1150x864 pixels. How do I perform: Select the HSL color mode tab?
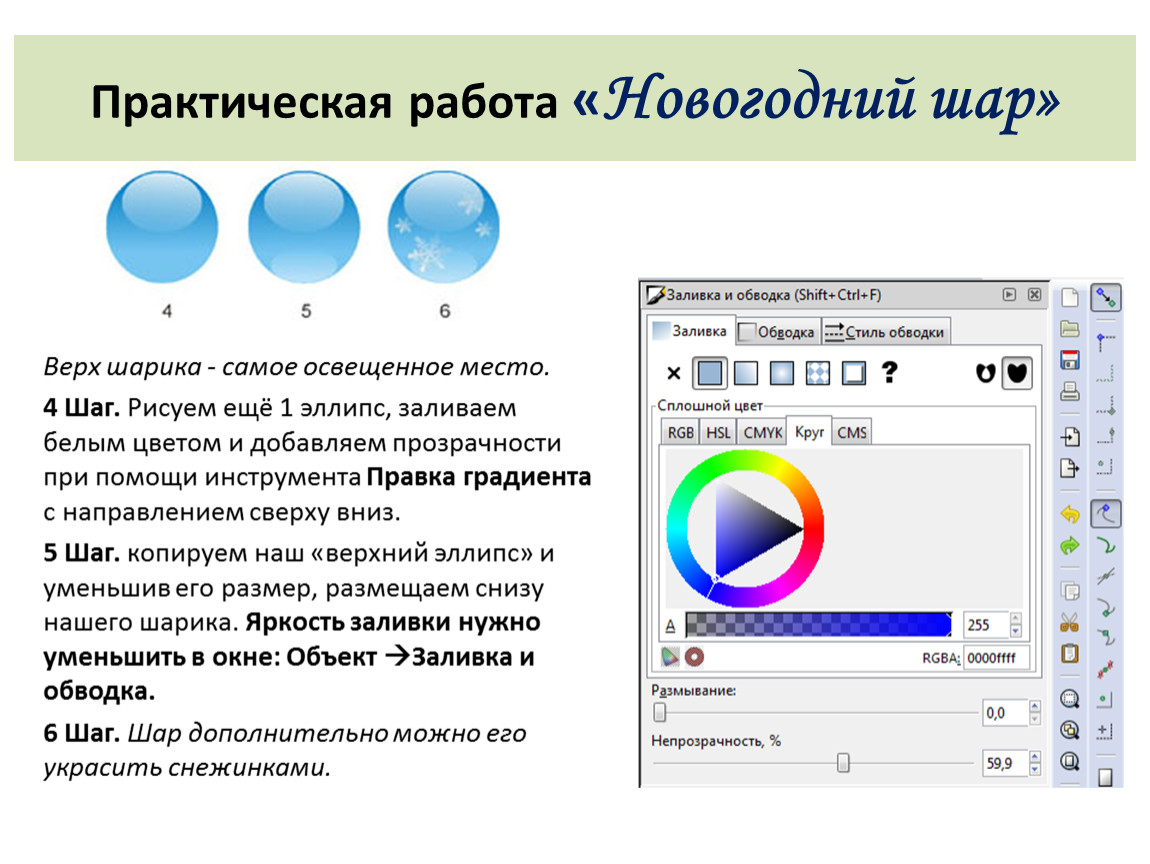pos(718,432)
